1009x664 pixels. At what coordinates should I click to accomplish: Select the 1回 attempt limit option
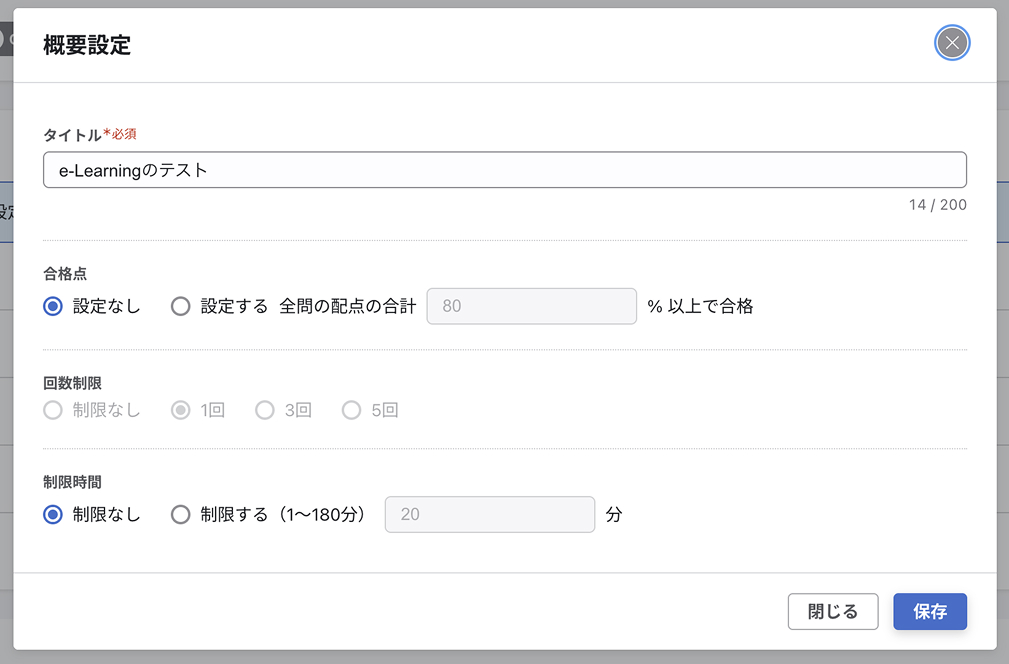(179, 410)
